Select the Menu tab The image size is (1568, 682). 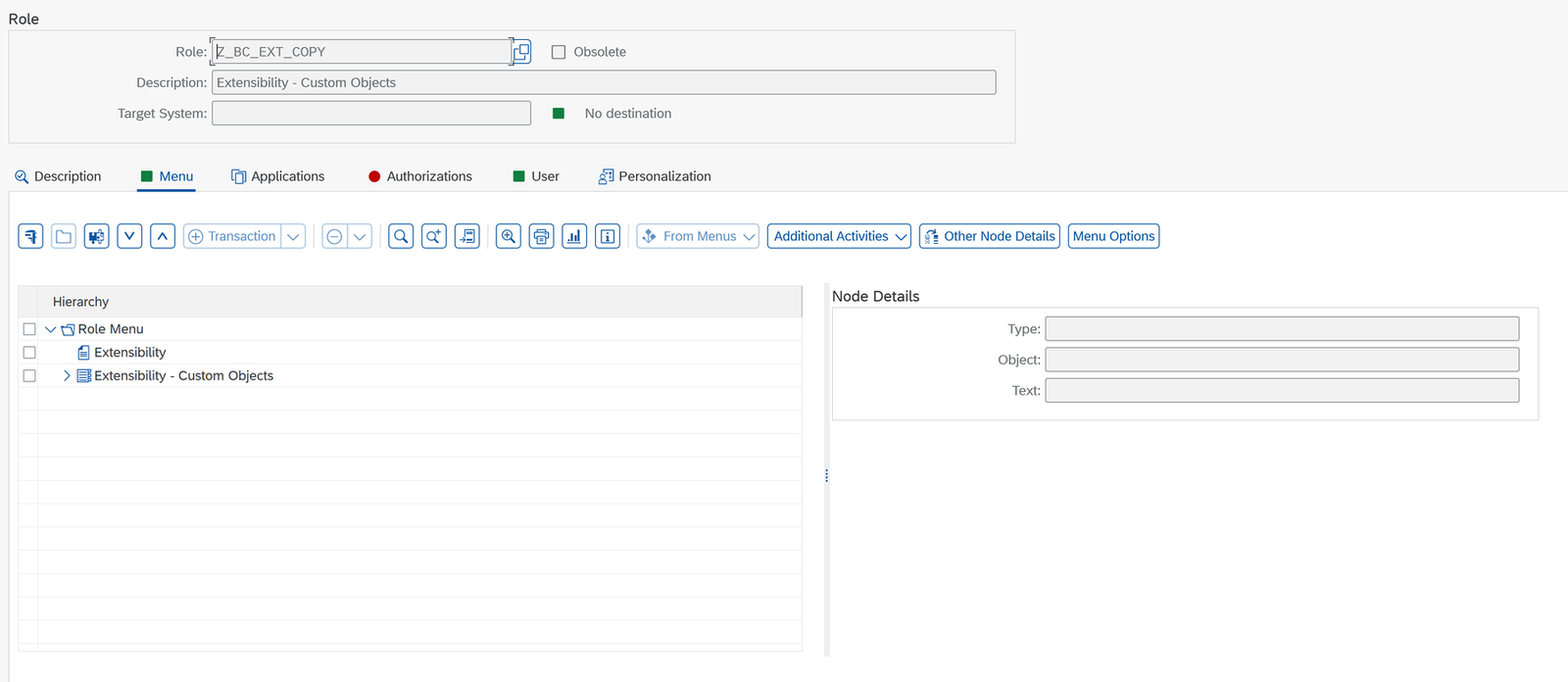(167, 176)
